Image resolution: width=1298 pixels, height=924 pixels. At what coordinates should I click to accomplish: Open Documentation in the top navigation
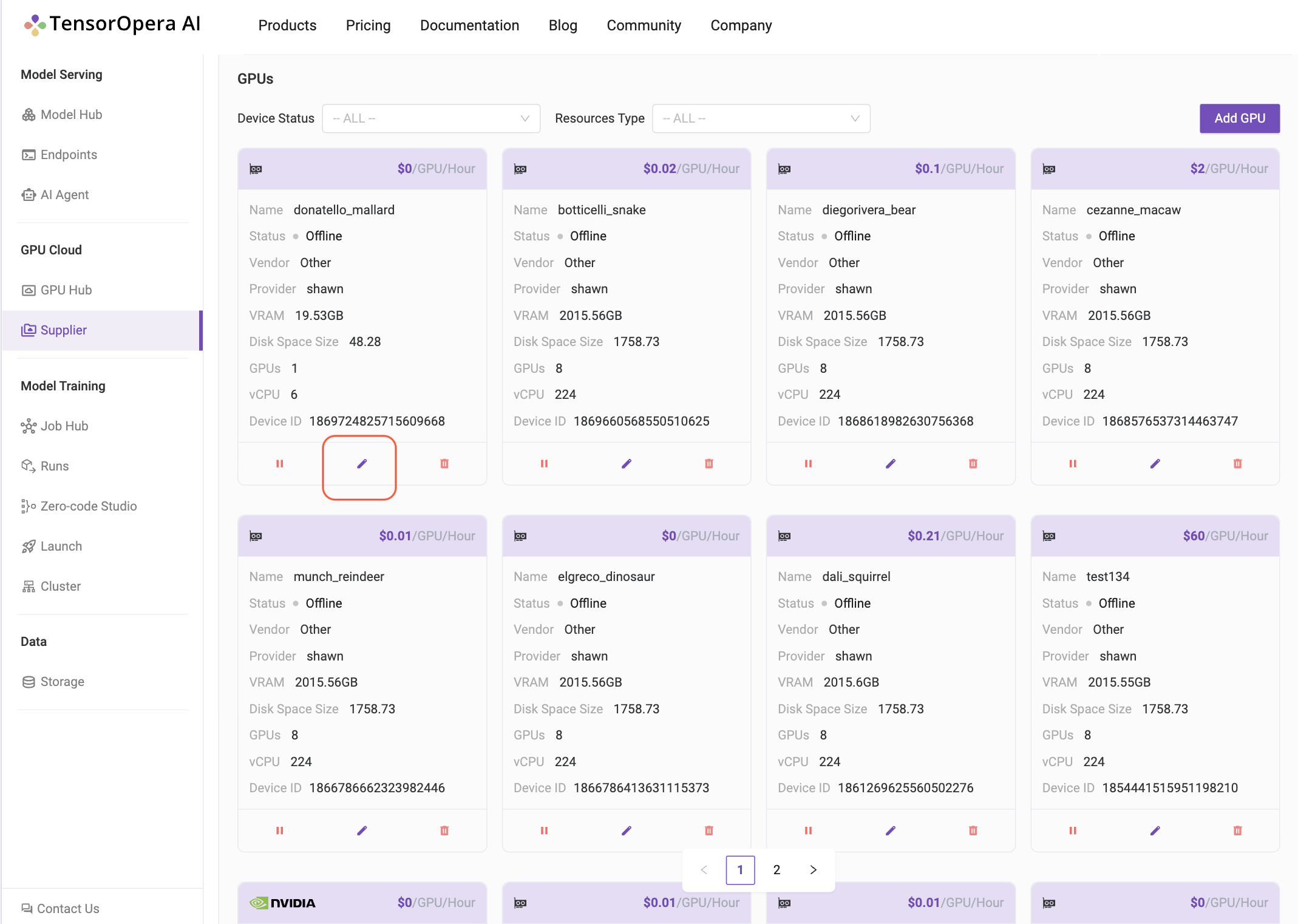point(469,25)
